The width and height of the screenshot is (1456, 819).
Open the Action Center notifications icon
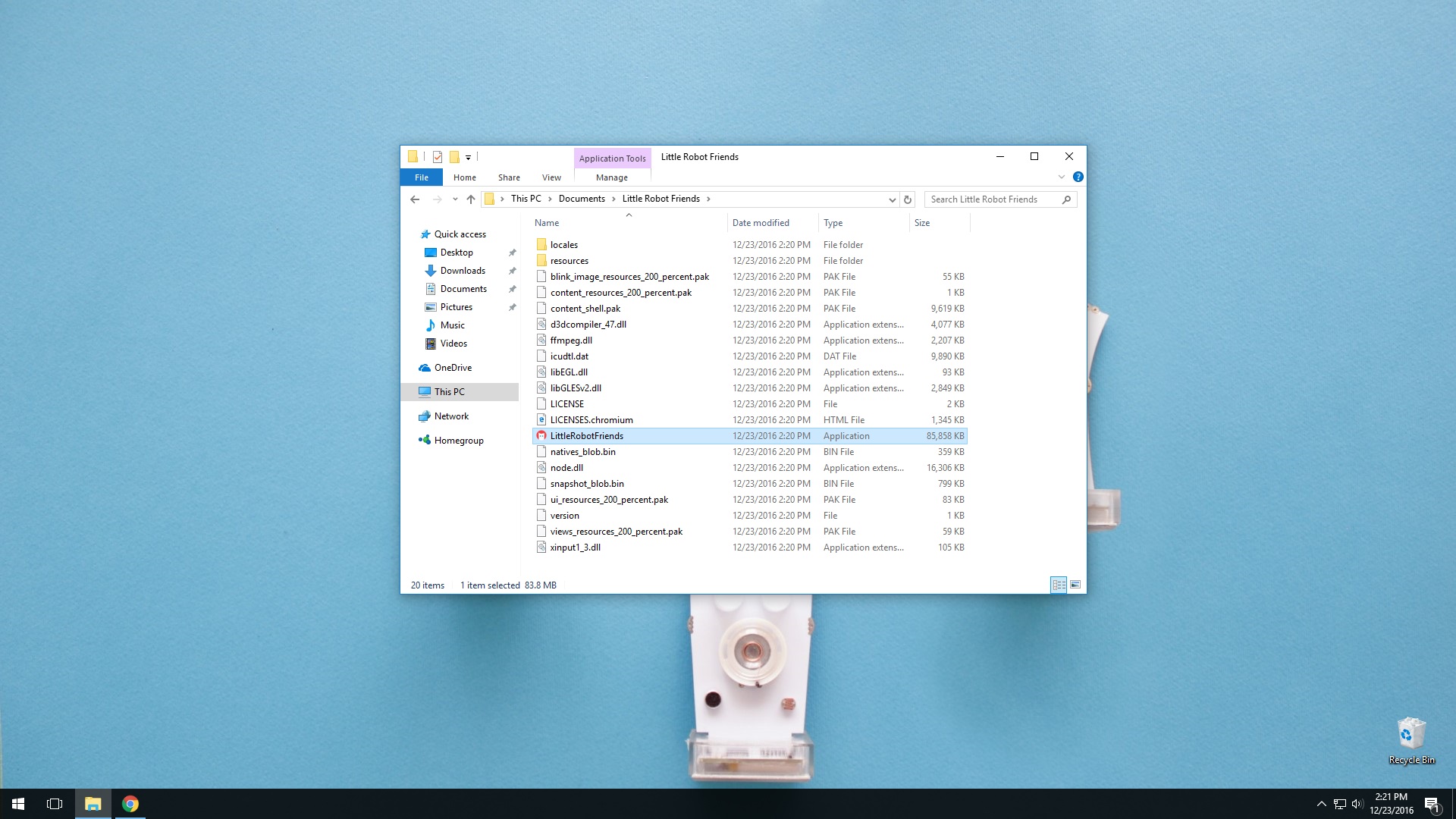1432,805
